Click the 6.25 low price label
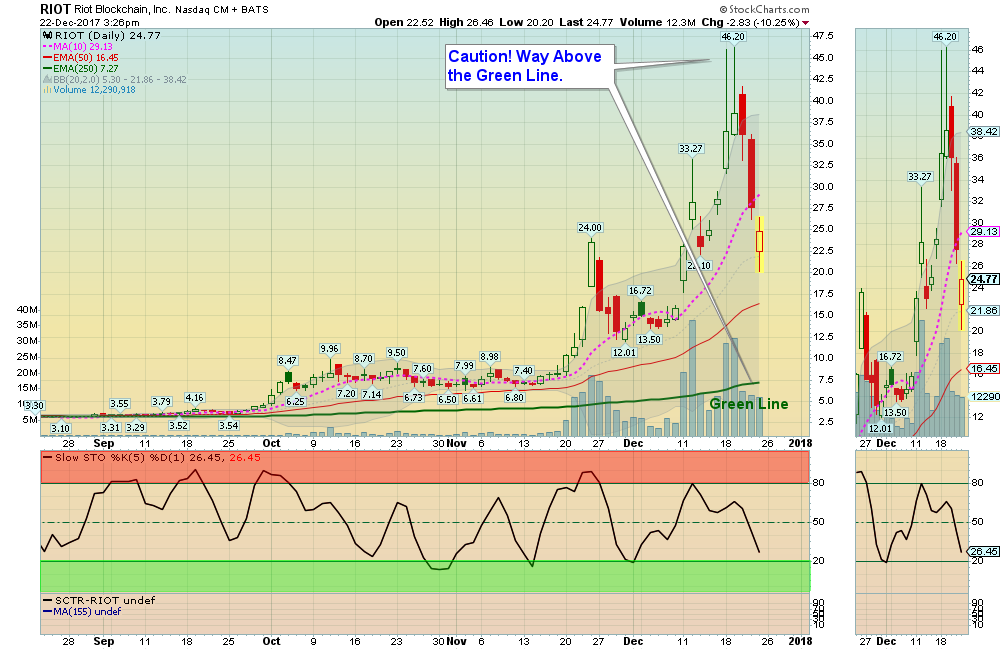The image size is (1000, 650). 295,401
